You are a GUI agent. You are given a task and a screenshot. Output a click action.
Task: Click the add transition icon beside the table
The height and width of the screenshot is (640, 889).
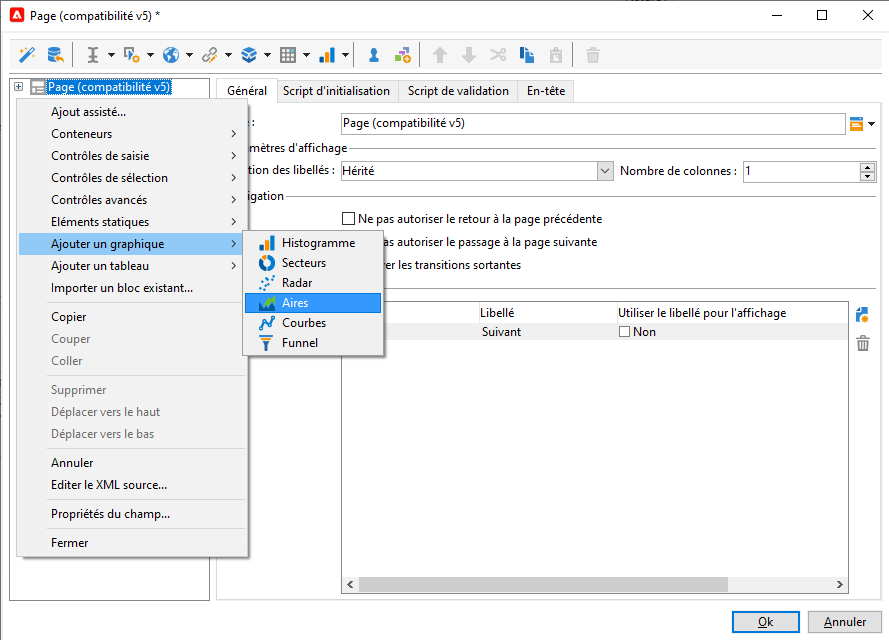tap(862, 315)
